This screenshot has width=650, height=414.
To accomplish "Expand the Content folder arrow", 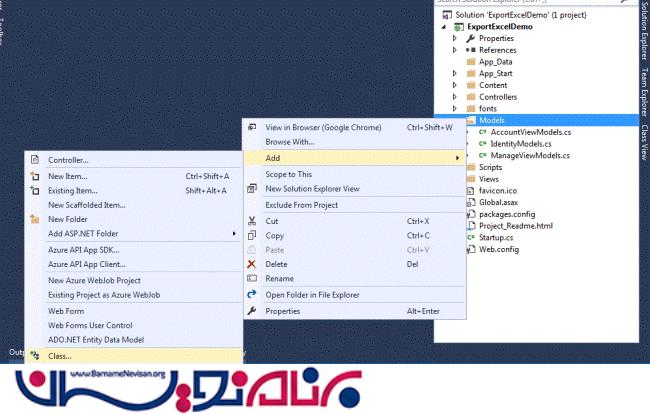I will point(455,85).
